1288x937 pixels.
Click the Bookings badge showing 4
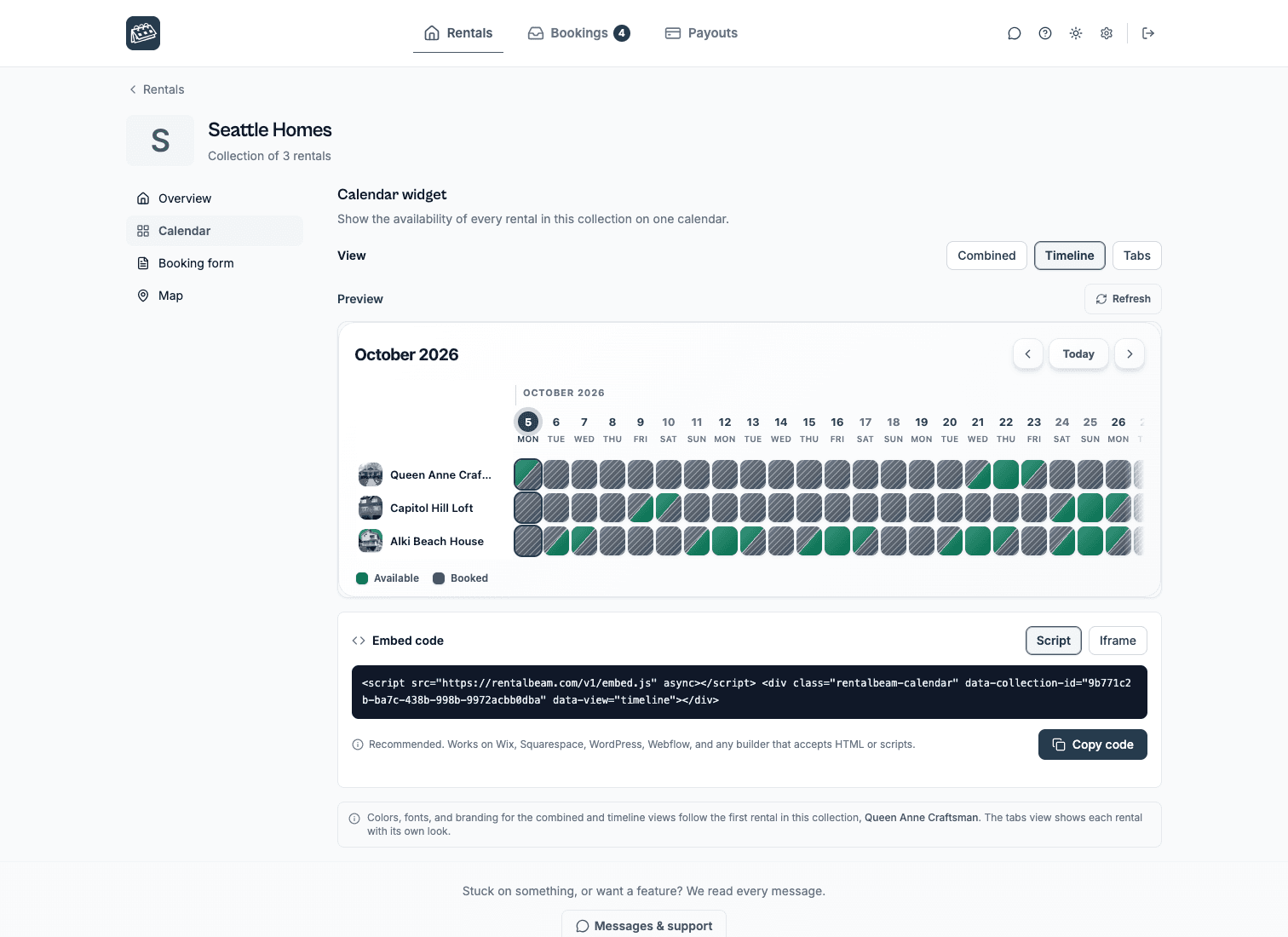pyautogui.click(x=622, y=33)
